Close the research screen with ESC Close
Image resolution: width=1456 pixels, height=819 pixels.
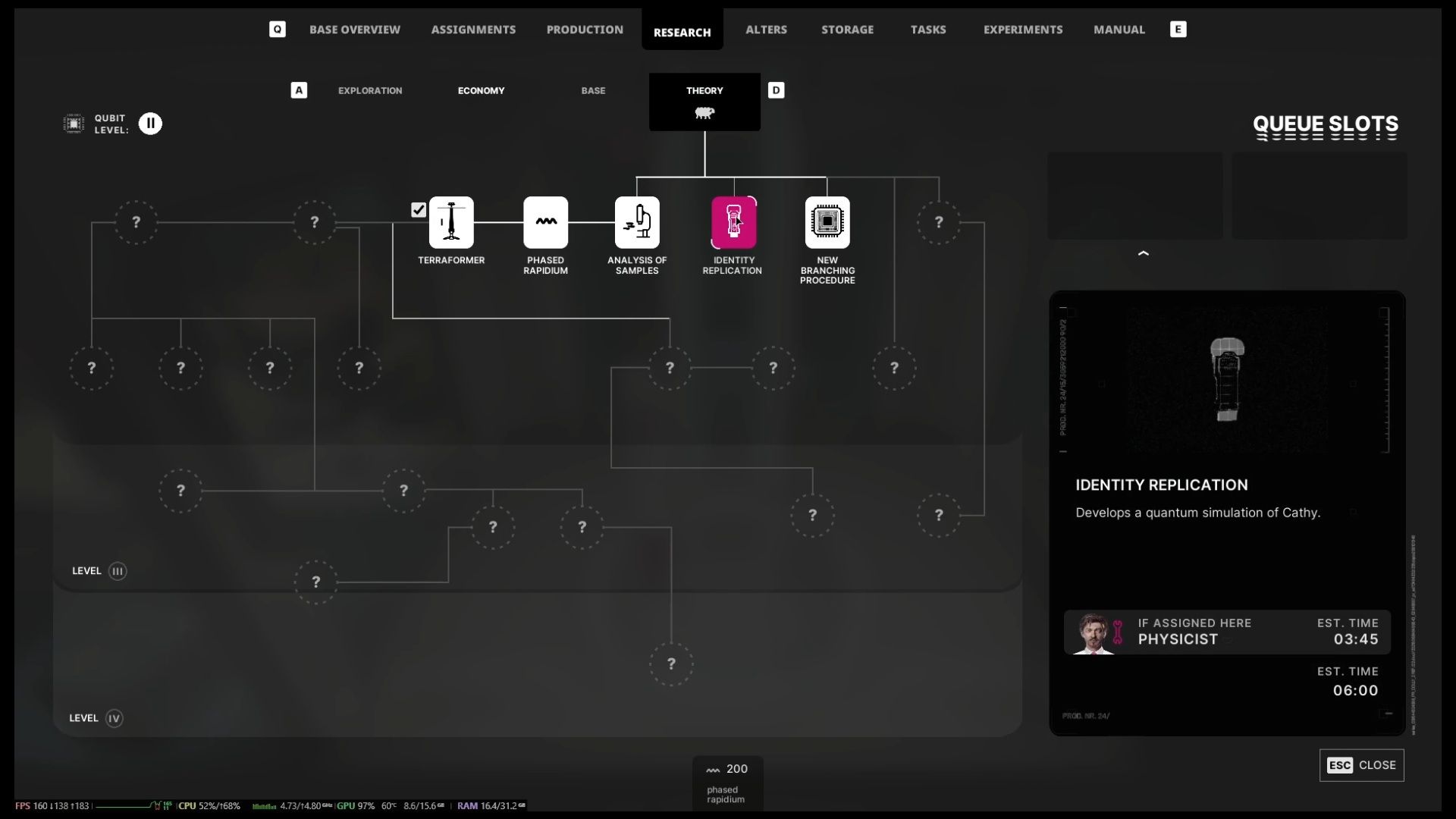[1362, 765]
